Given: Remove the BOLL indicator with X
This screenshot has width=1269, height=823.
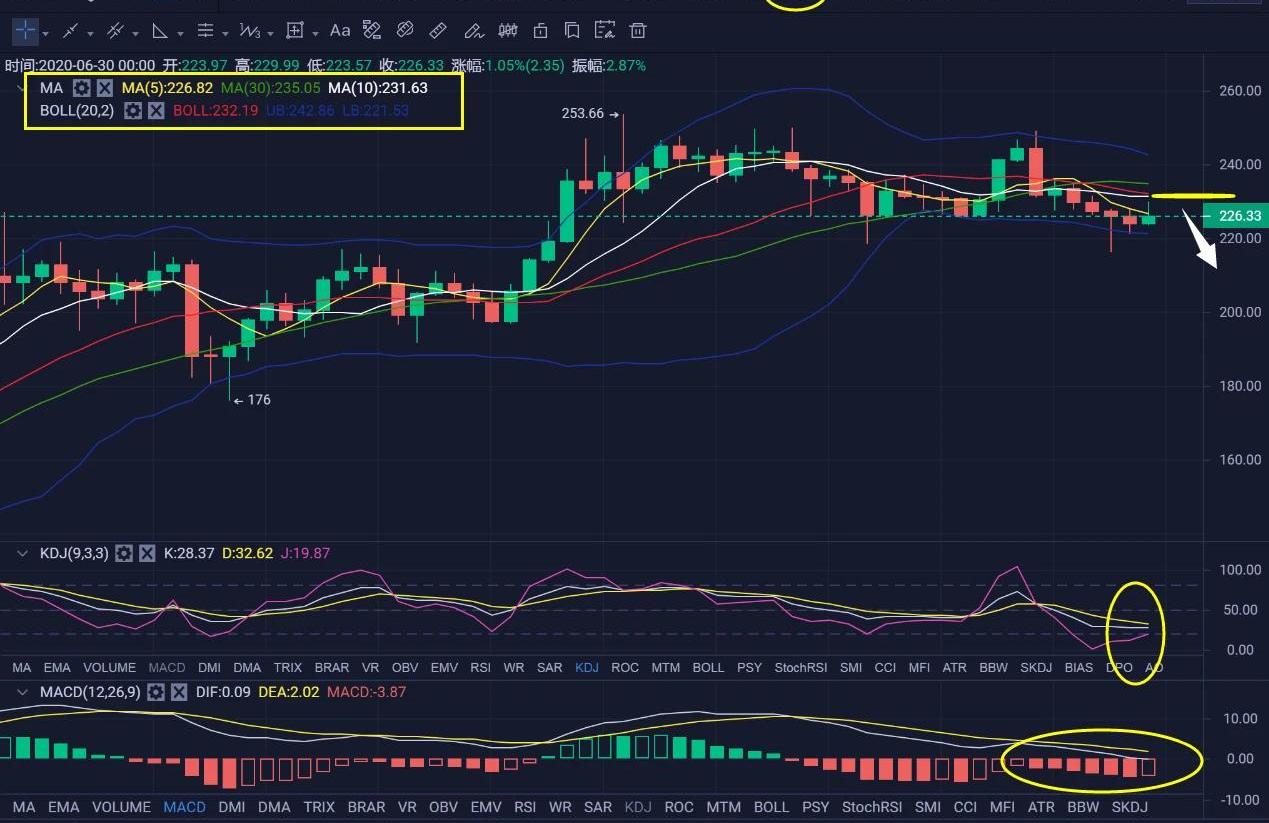Looking at the screenshot, I should click(x=156, y=110).
